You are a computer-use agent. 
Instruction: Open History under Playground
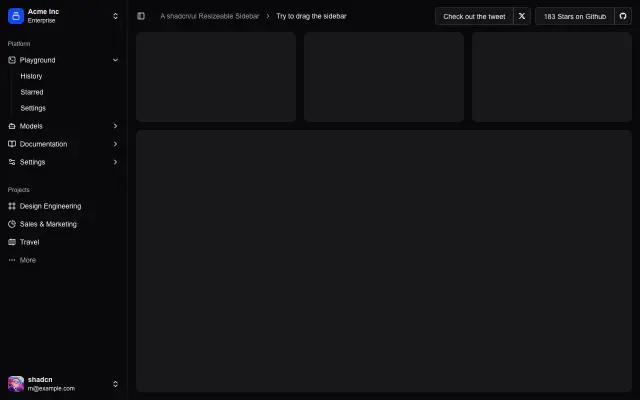31,76
